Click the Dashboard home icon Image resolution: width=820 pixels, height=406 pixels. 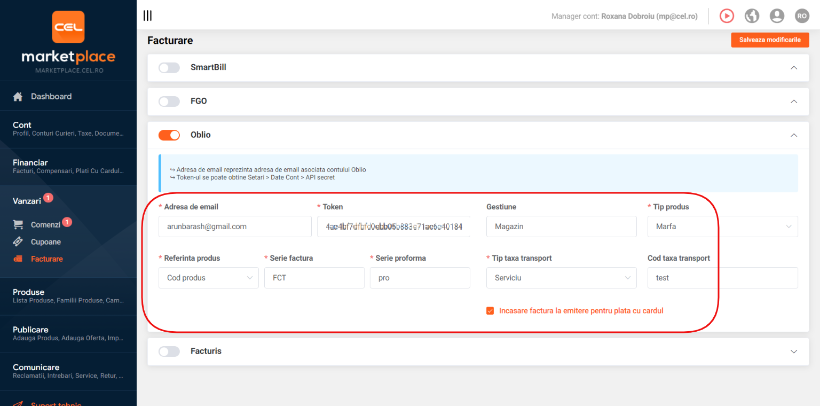coord(18,97)
